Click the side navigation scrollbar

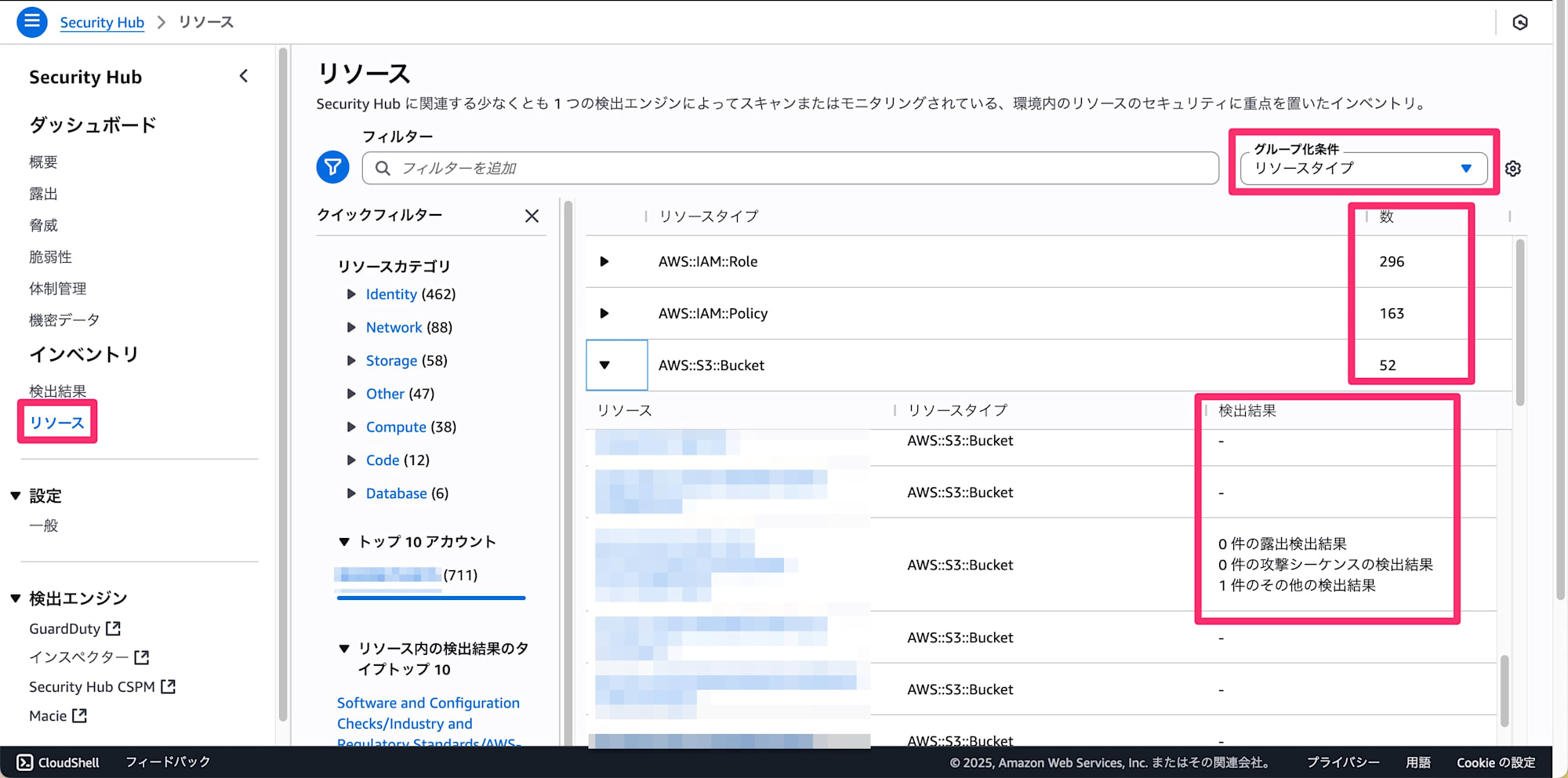pyautogui.click(x=283, y=384)
